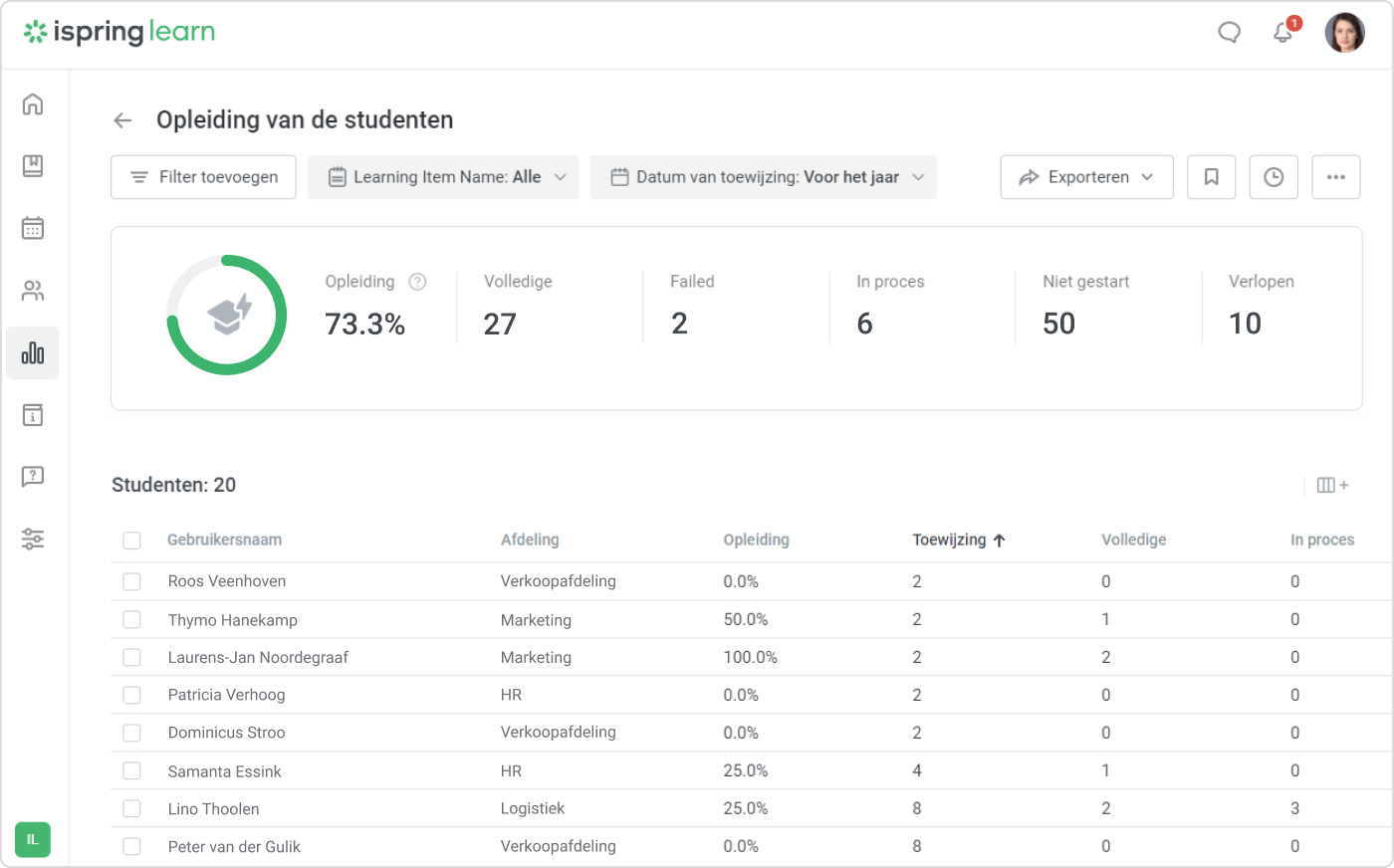Click the graduation cap progress ring
This screenshot has width=1394, height=868.
[x=227, y=316]
